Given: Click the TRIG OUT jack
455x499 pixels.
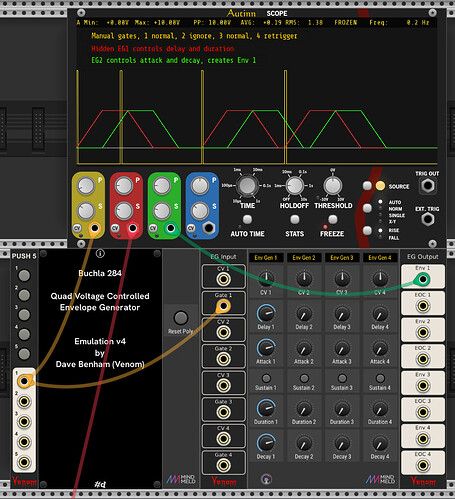Looking at the screenshot, I should pos(428,186).
